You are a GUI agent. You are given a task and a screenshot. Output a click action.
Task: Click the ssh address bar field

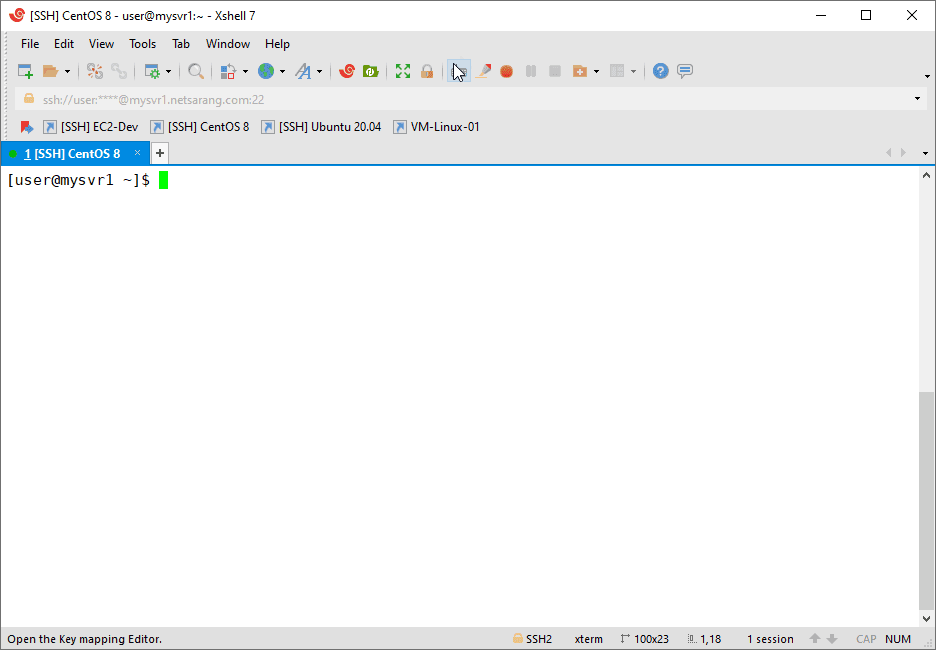point(472,98)
